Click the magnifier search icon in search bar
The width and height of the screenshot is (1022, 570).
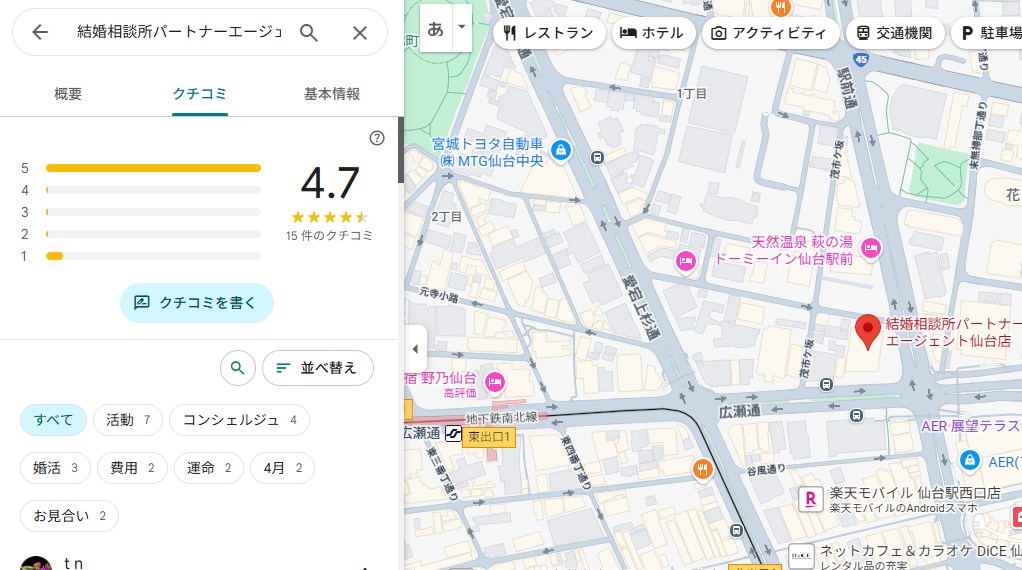pos(309,33)
